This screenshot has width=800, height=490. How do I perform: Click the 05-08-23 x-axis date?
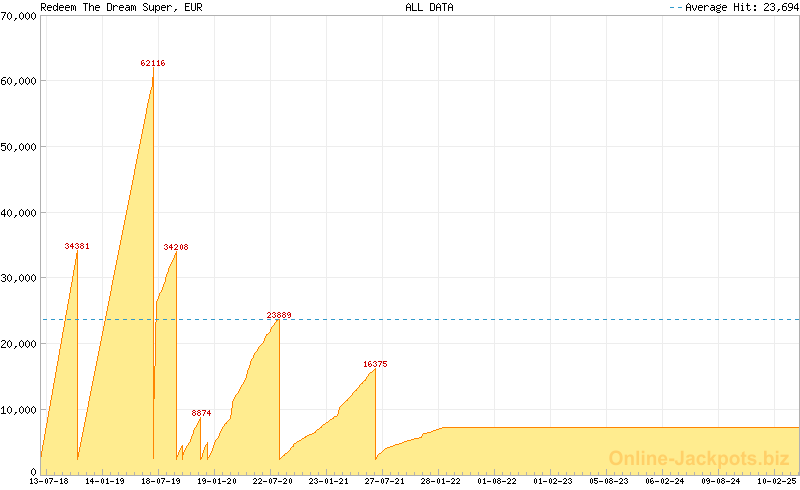click(x=609, y=481)
